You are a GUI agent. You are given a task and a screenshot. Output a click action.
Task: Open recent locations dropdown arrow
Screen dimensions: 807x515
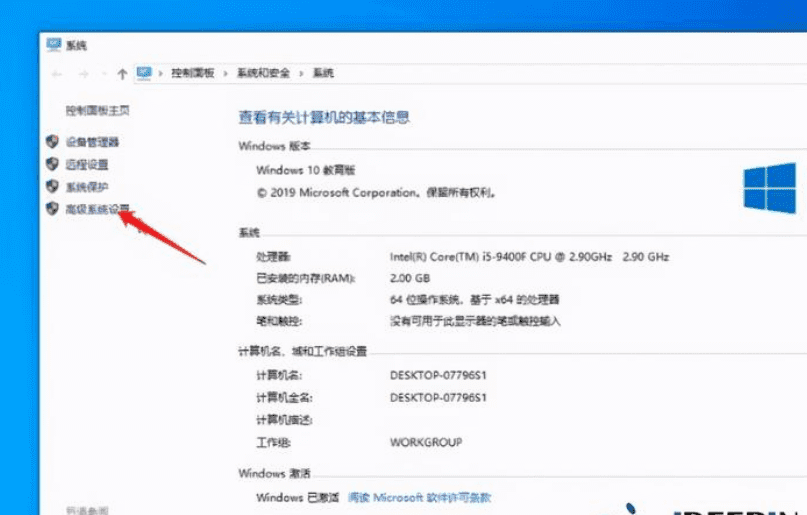103,74
